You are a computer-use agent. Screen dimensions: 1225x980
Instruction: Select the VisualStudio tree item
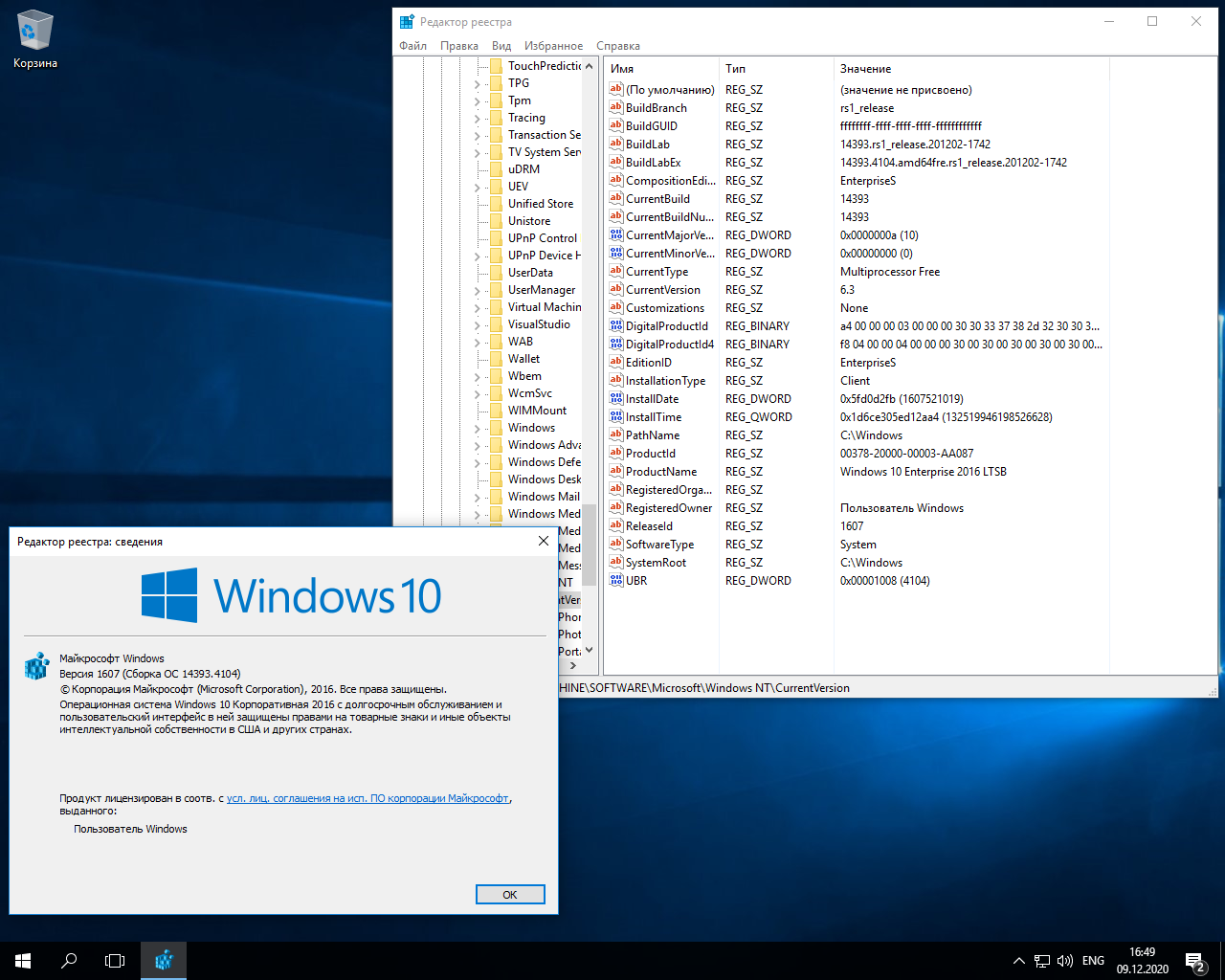tap(539, 324)
